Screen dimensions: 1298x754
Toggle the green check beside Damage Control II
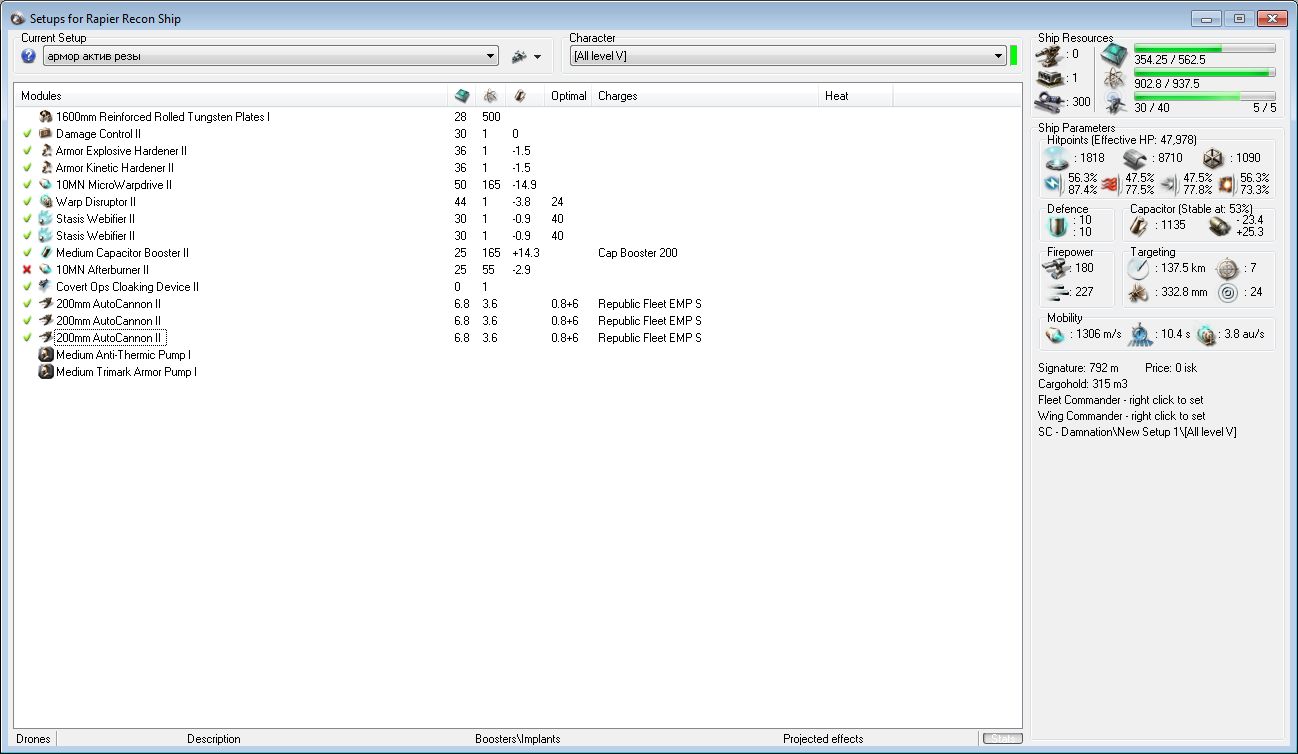(27, 134)
